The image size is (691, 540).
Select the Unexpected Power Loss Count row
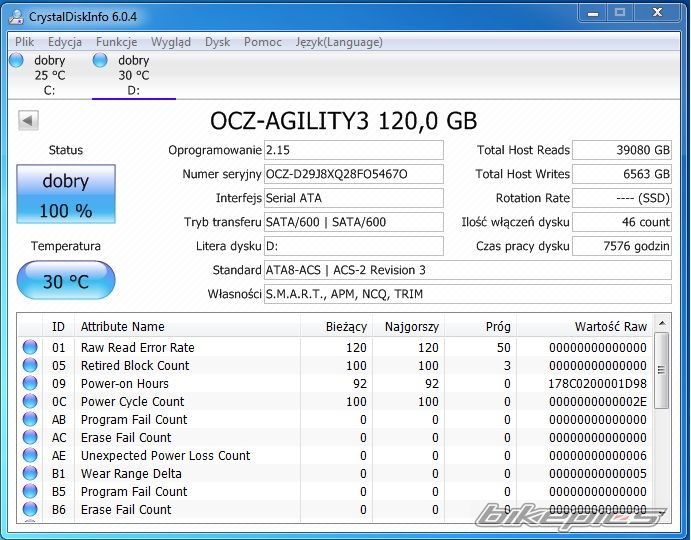point(165,456)
